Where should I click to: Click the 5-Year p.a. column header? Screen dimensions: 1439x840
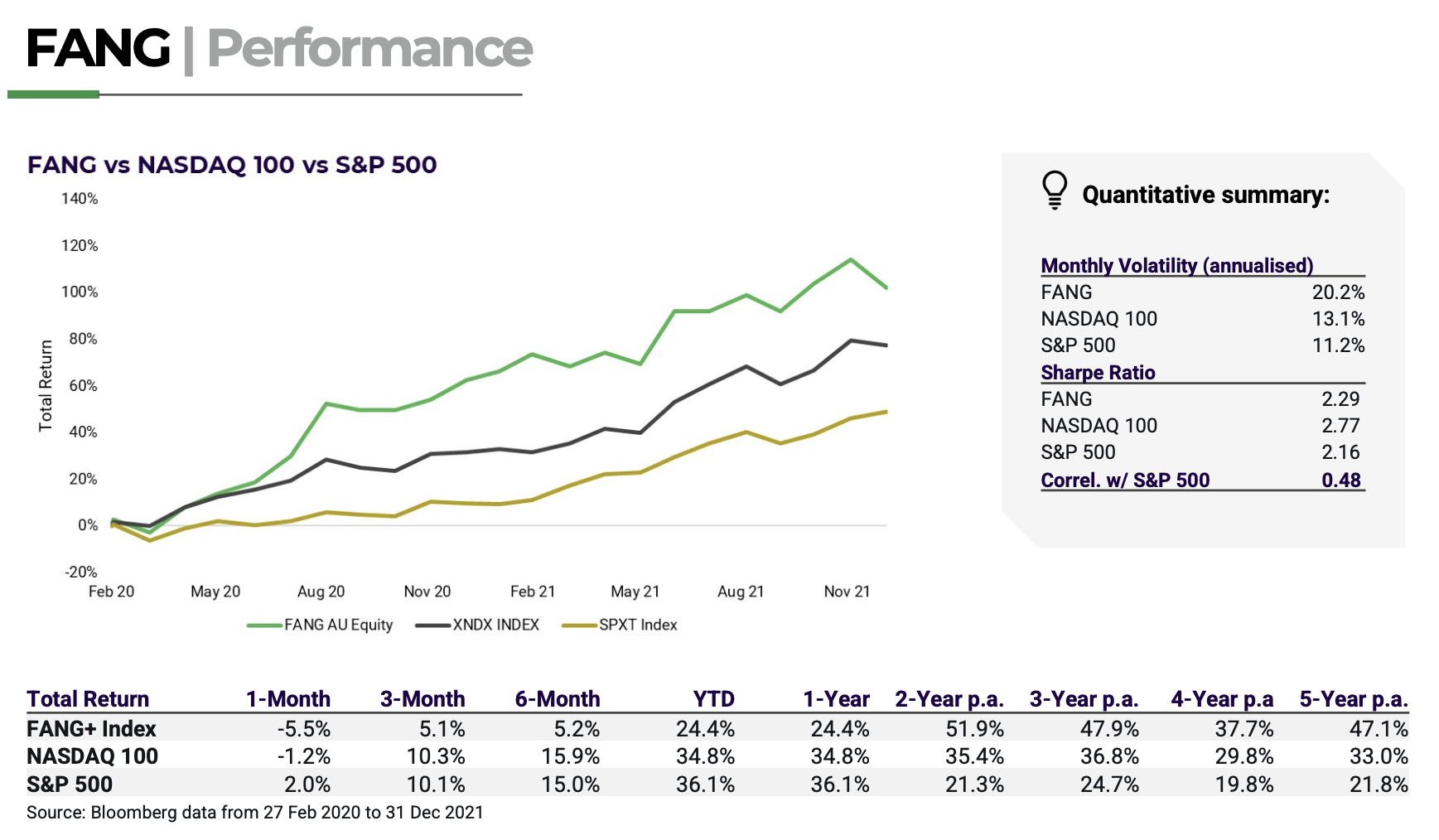[1354, 699]
